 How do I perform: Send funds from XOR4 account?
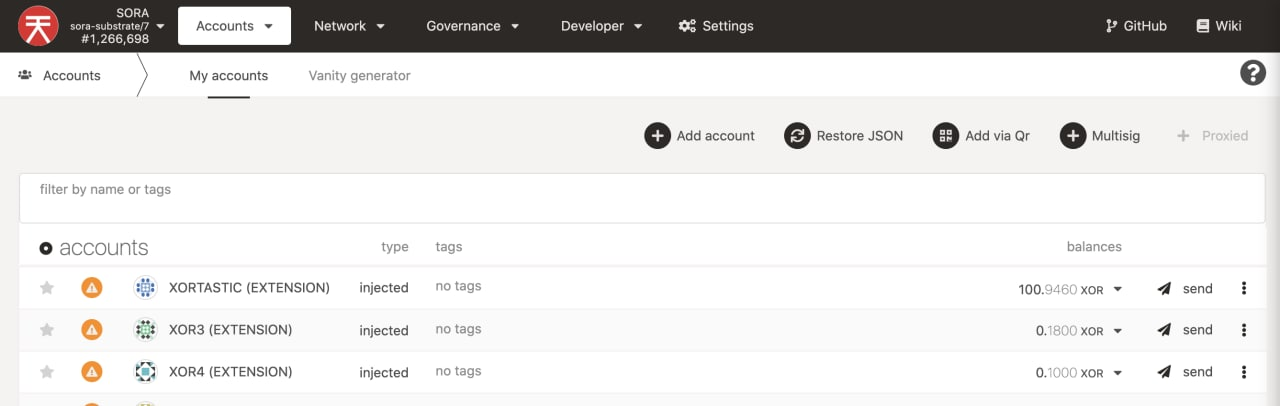pos(1185,372)
